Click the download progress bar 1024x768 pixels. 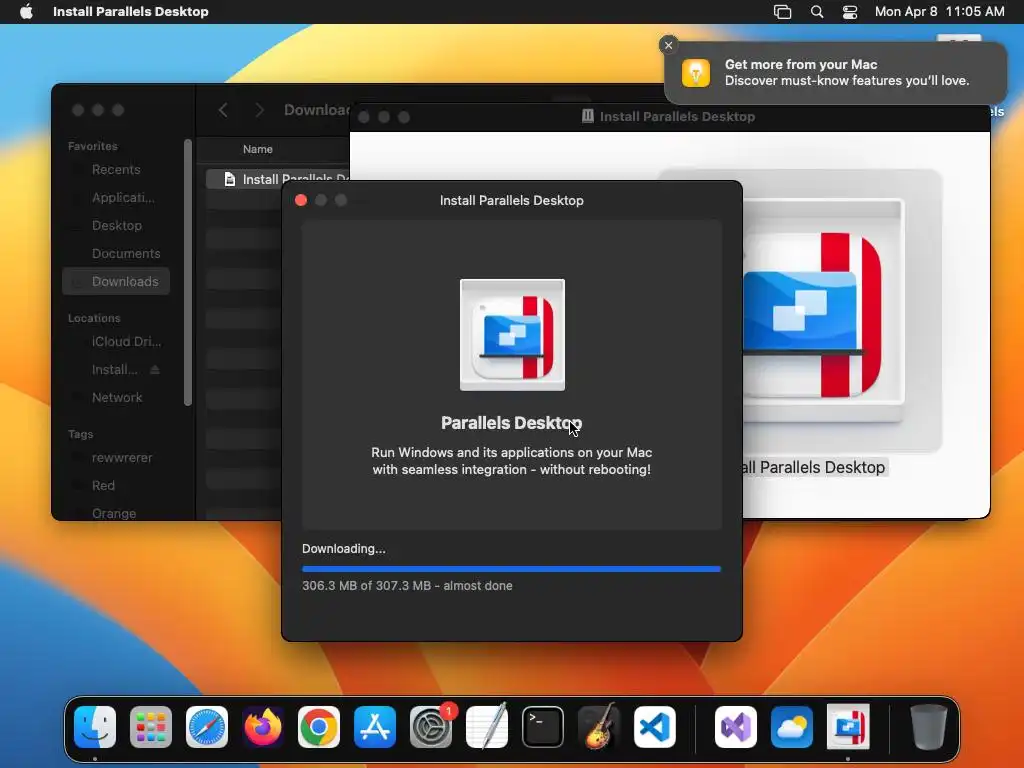[x=511, y=569]
